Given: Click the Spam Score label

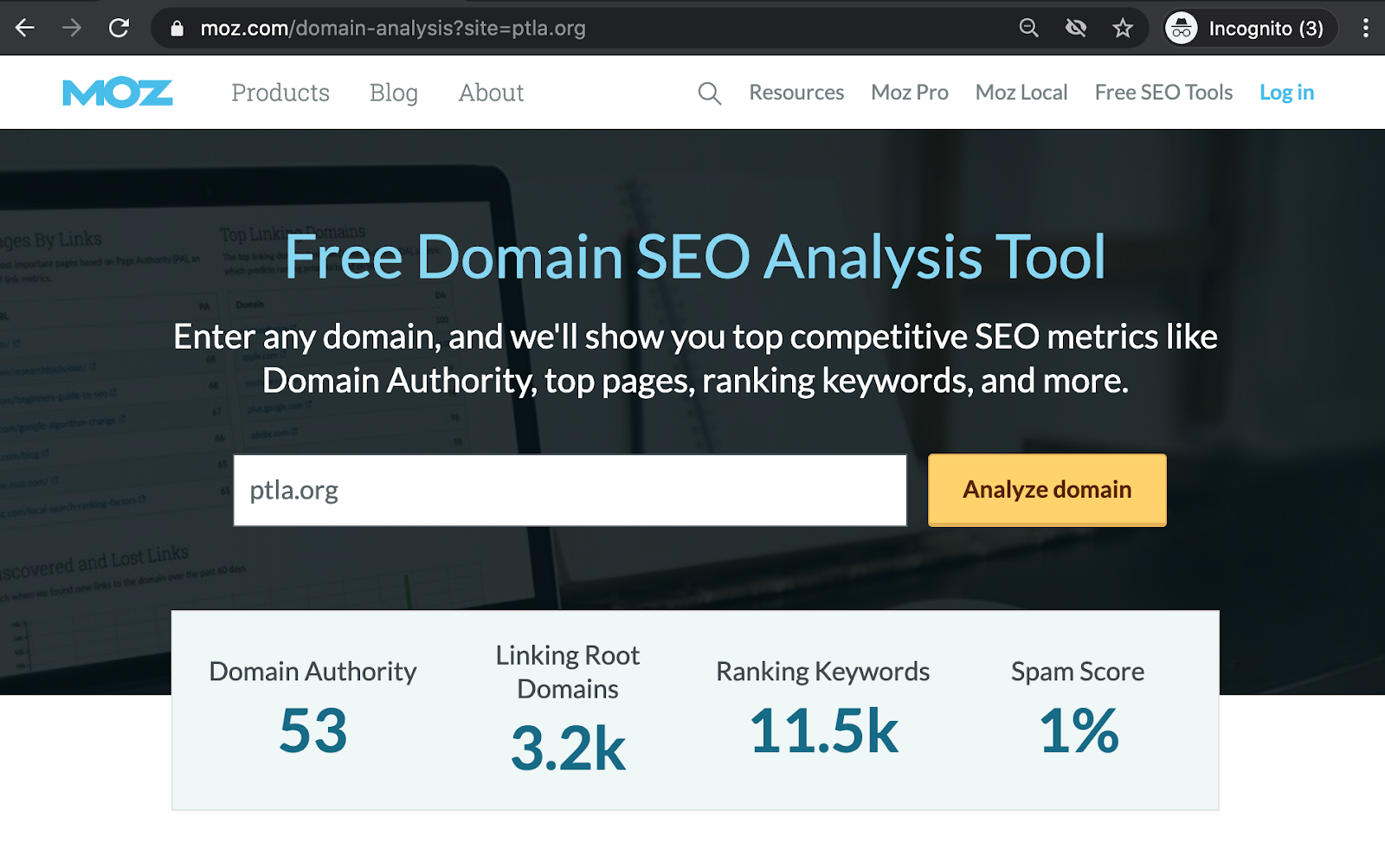Looking at the screenshot, I should click(1079, 672).
